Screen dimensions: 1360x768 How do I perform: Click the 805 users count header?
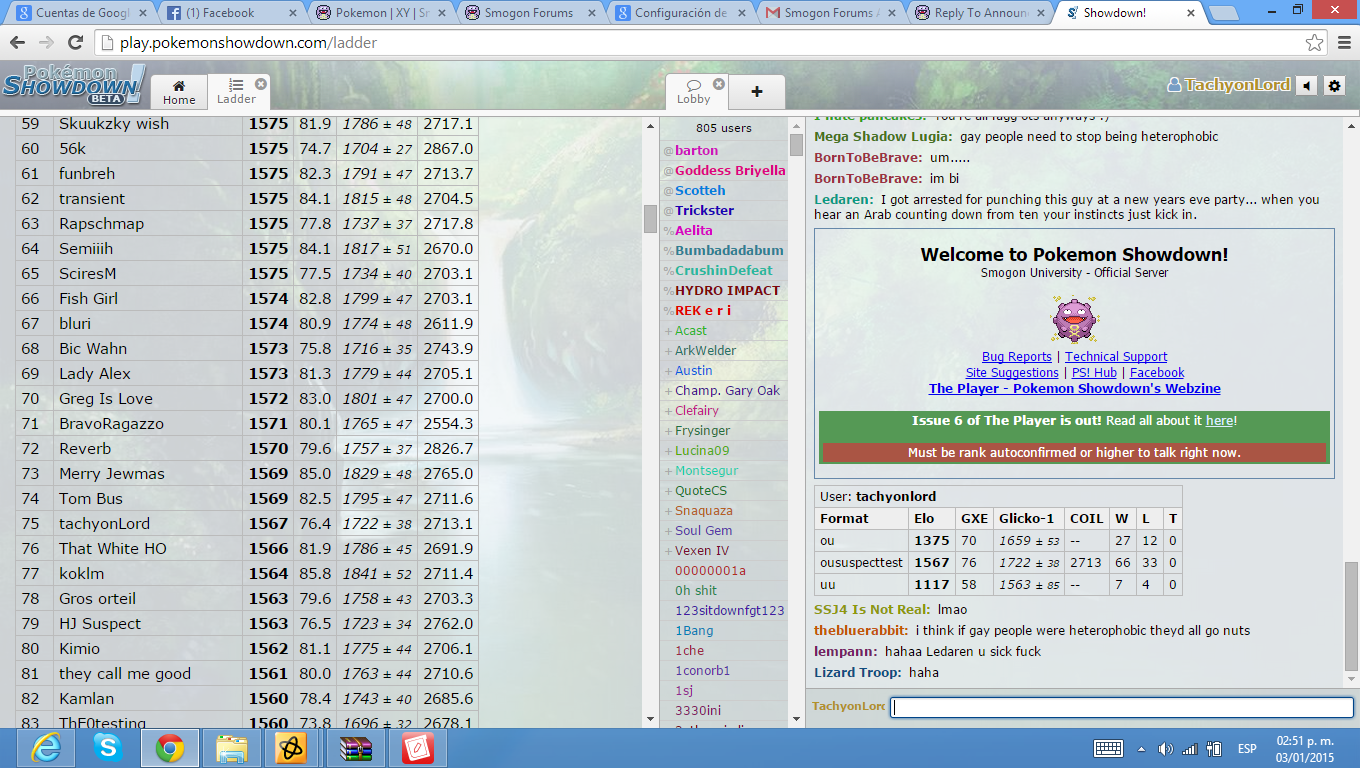[723, 128]
